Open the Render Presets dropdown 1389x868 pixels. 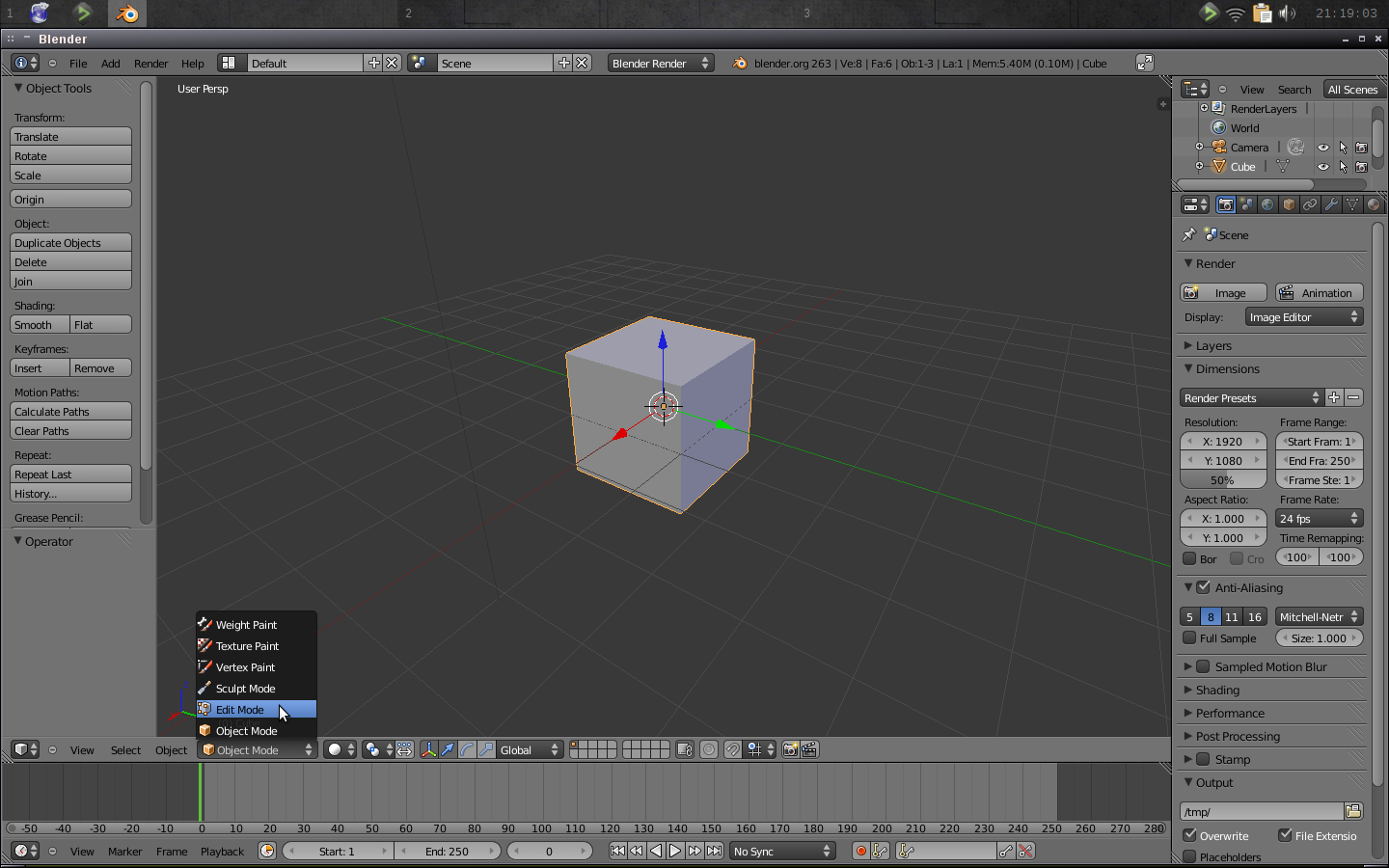[x=1251, y=397]
